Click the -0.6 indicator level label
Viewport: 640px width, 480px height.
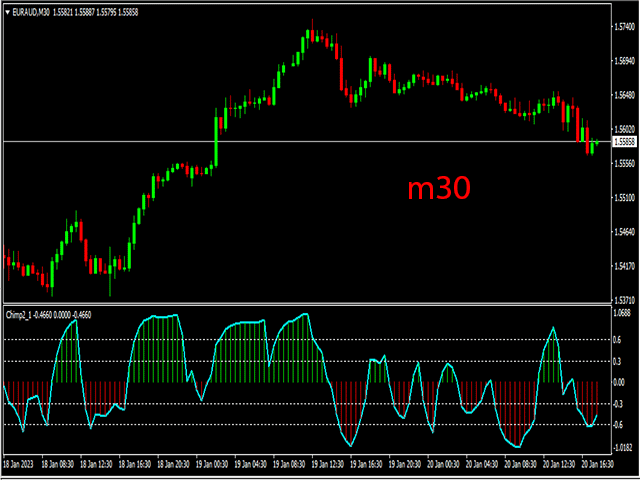tap(620, 425)
